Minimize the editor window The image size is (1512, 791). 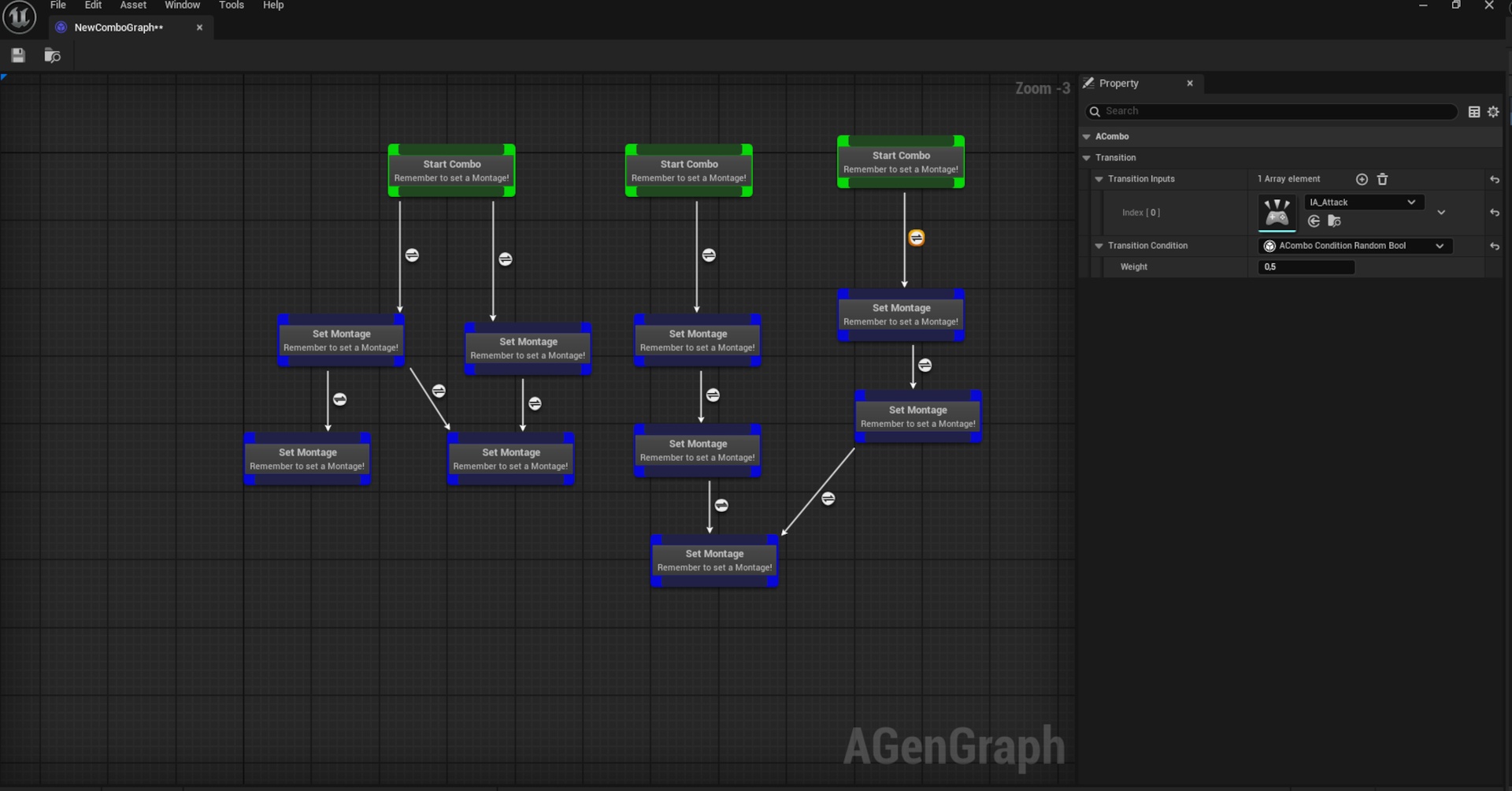1423,6
